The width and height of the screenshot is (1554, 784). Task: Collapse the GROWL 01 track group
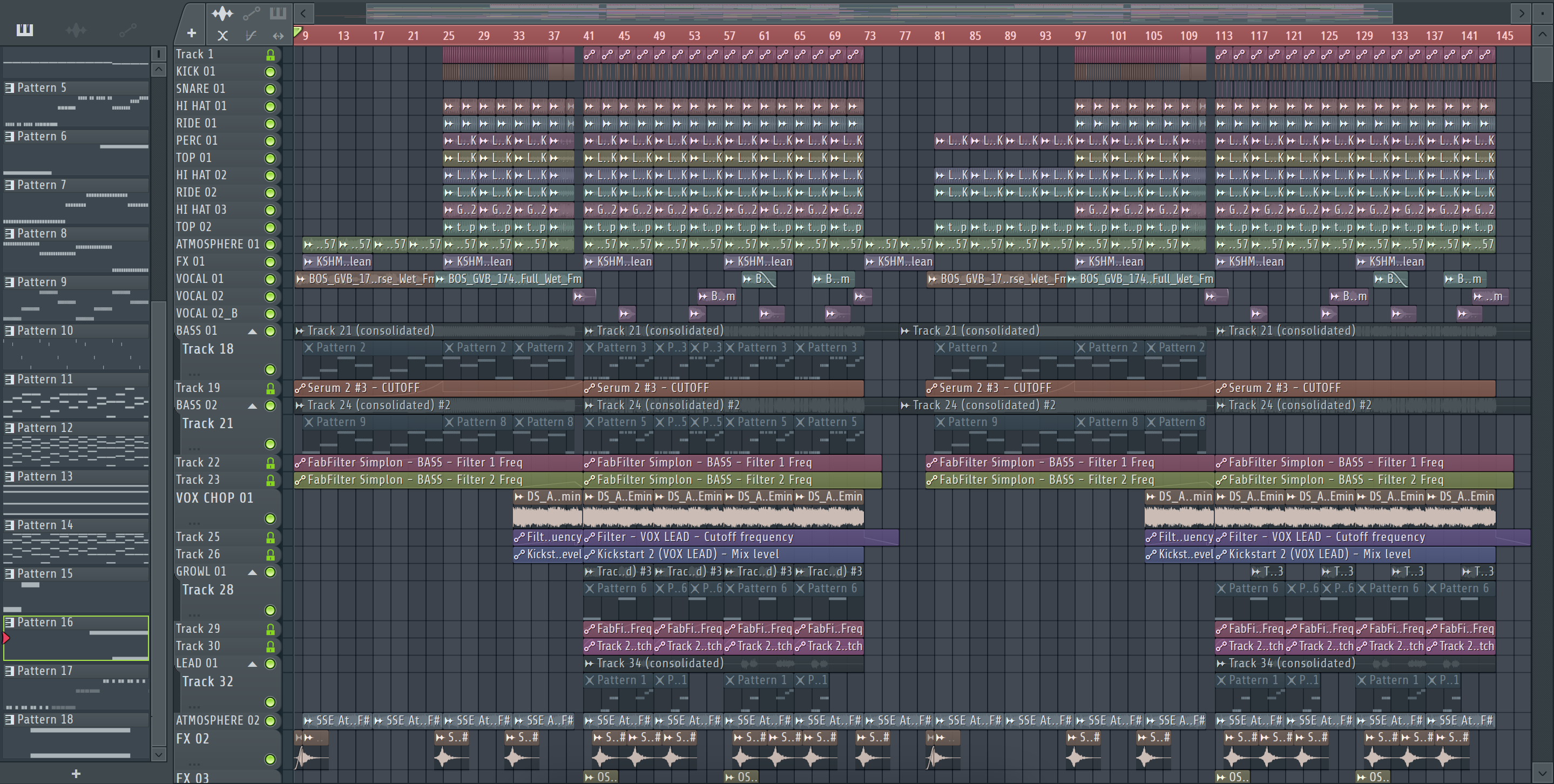[253, 572]
